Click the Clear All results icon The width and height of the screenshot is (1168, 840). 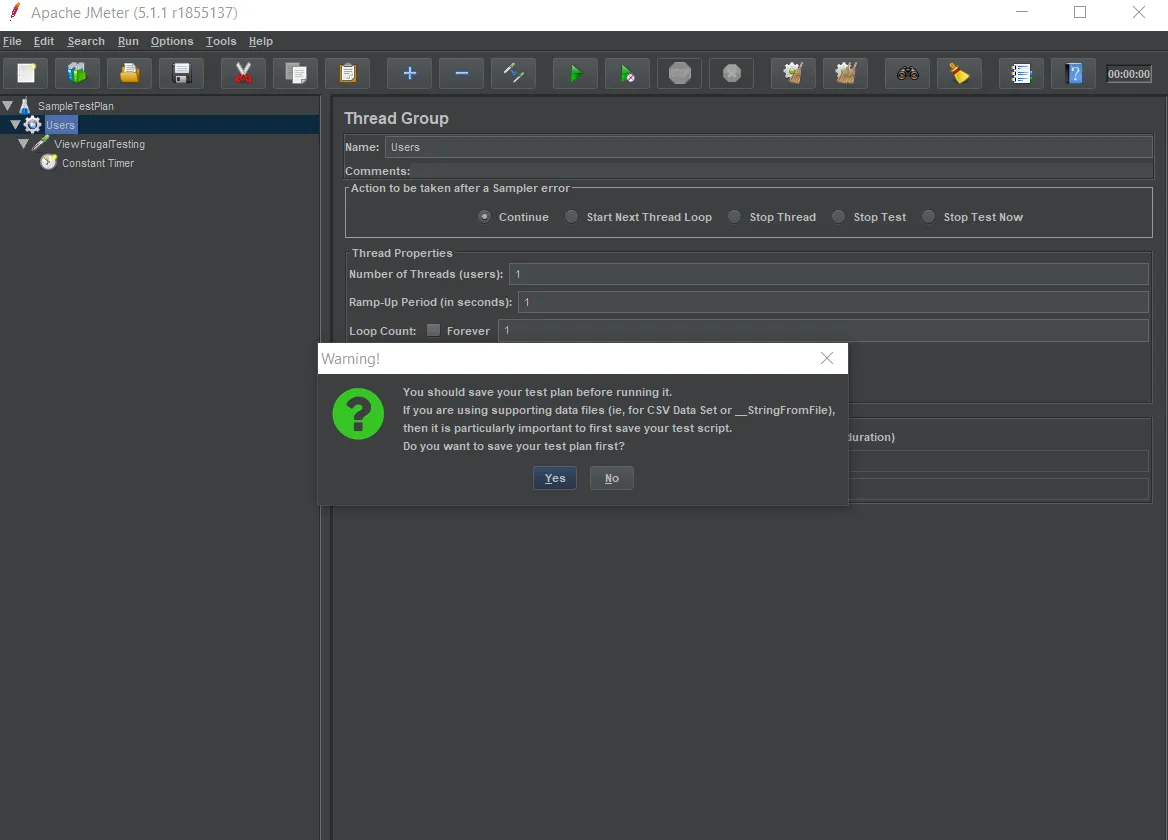coord(845,73)
